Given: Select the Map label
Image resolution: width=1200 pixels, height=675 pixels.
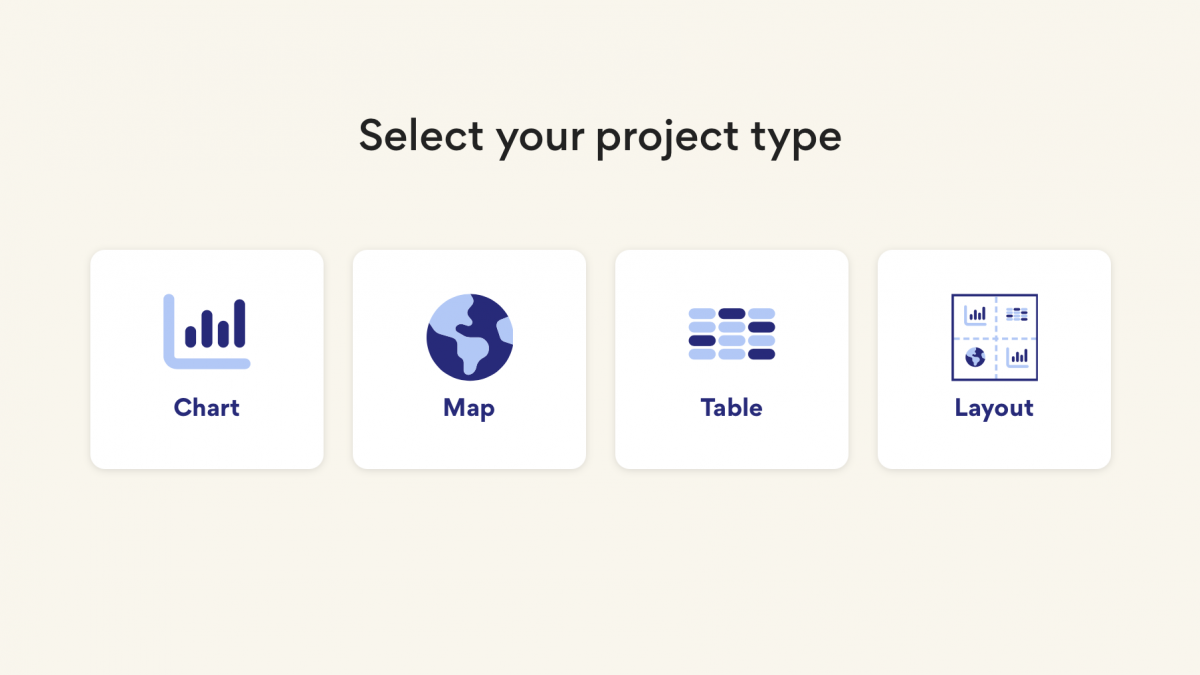Looking at the screenshot, I should [469, 408].
